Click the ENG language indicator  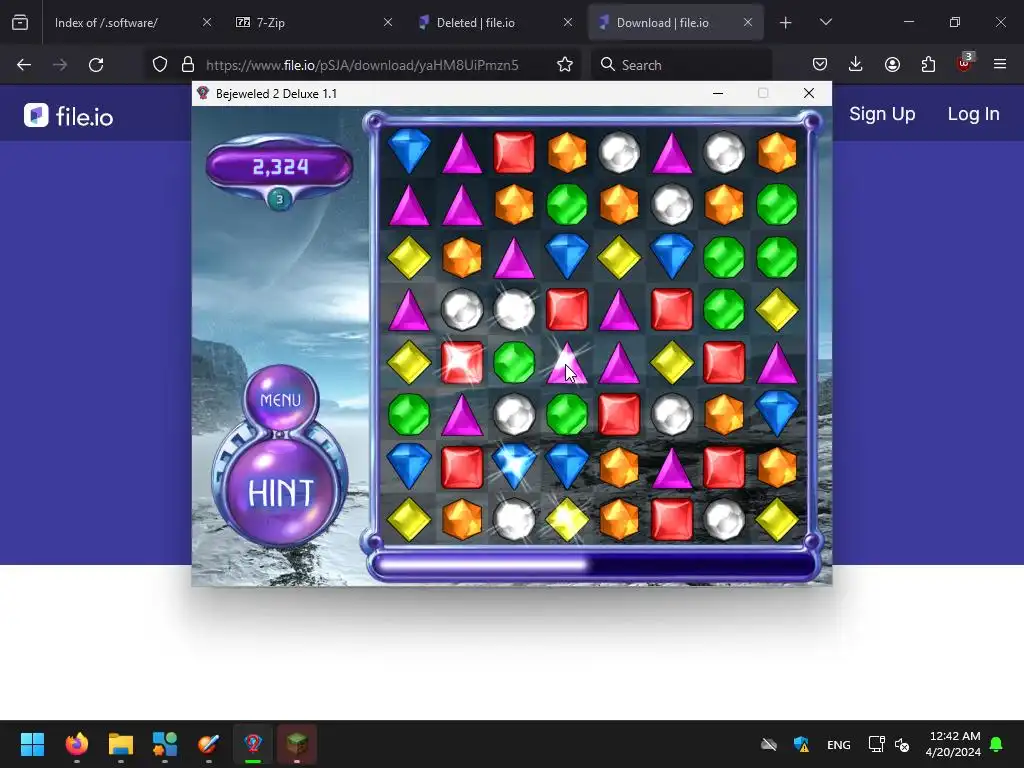pos(839,744)
